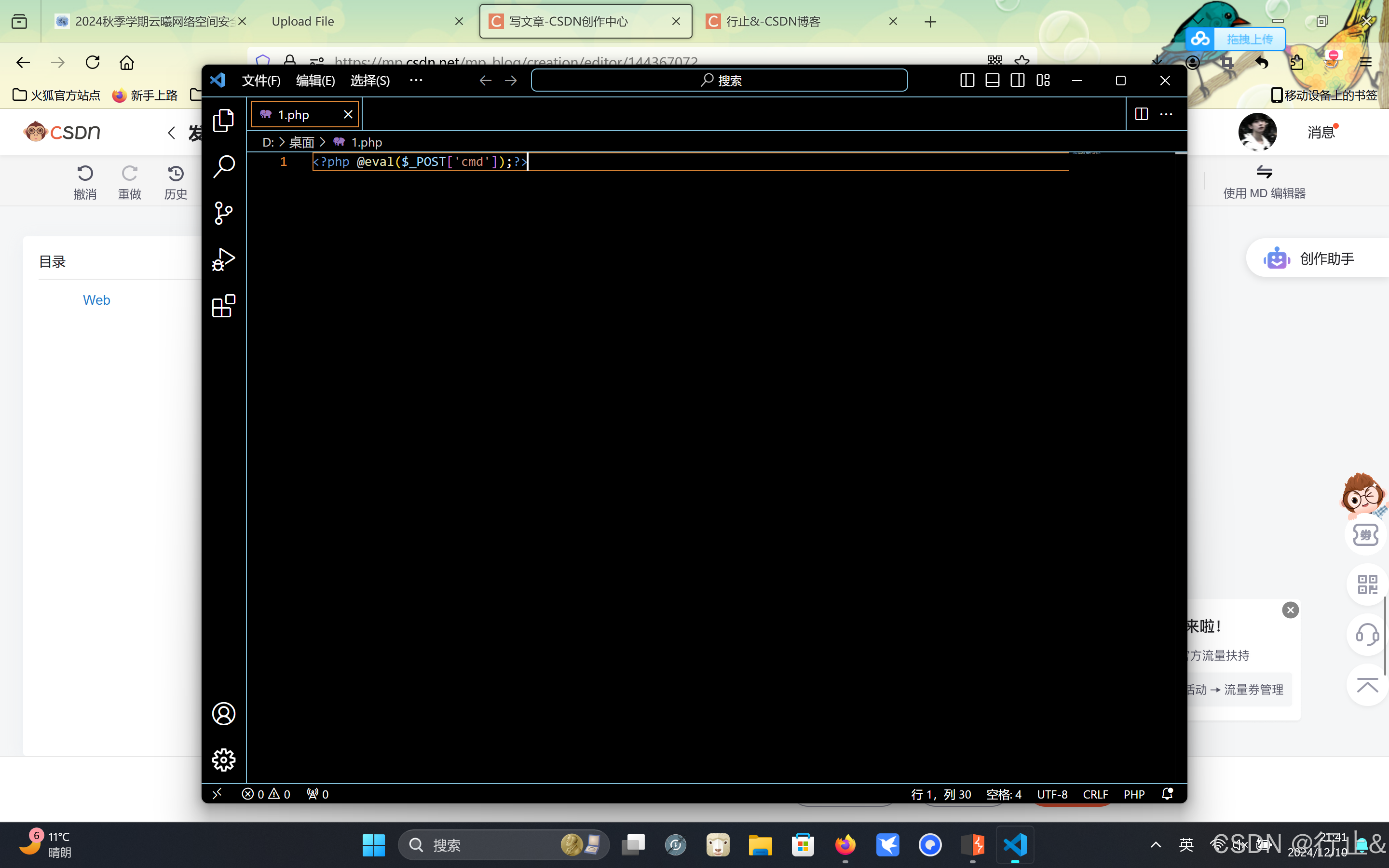Open the Manage gear settings menu
Viewport: 1389px width, 868px height.
[x=223, y=759]
